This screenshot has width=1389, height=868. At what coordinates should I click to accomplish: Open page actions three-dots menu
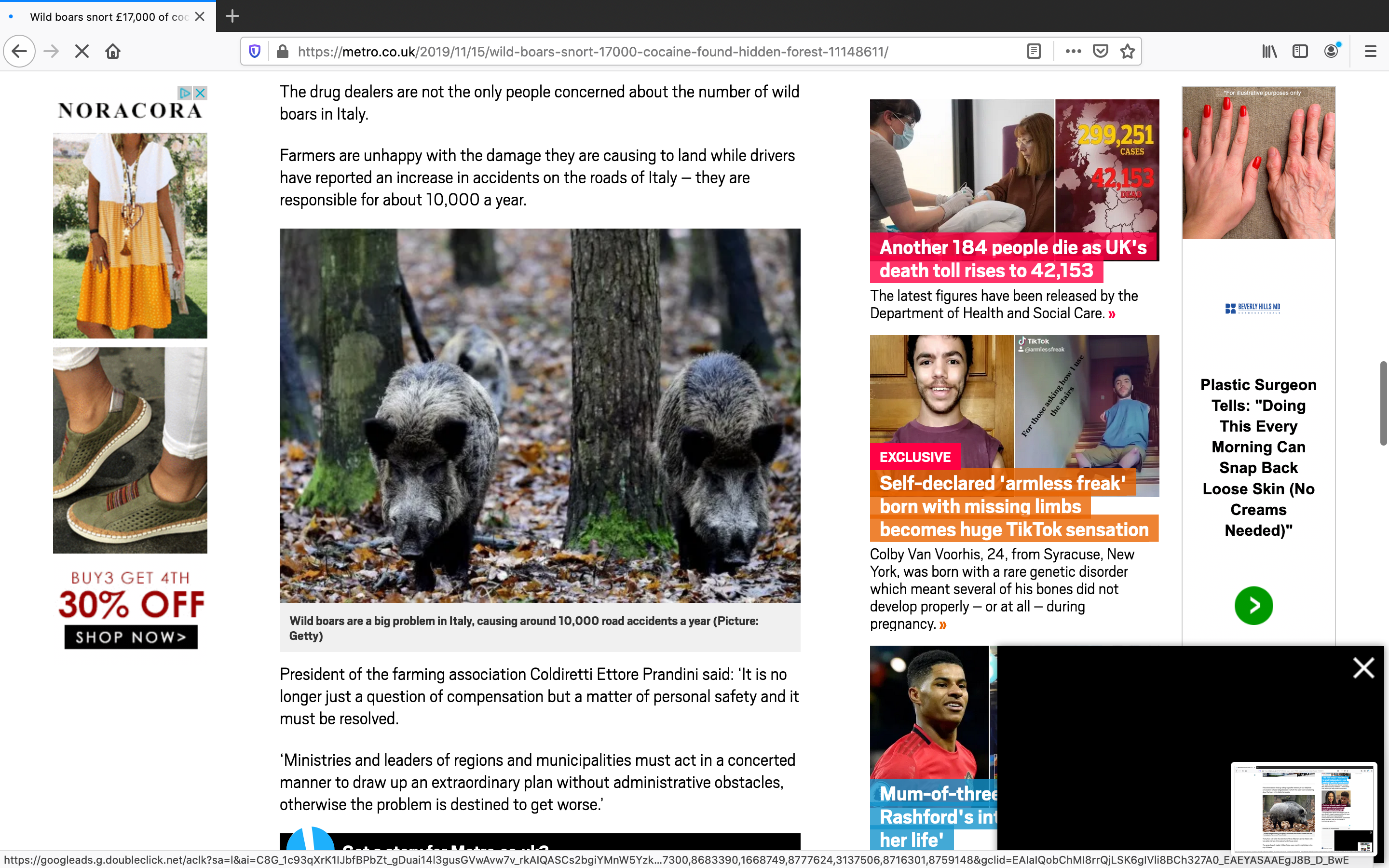click(x=1073, y=52)
